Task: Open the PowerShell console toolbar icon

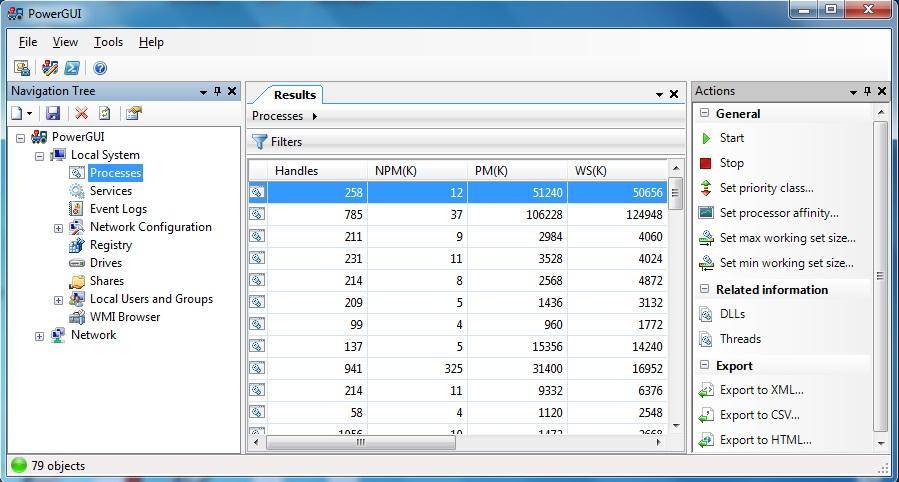Action: point(72,68)
